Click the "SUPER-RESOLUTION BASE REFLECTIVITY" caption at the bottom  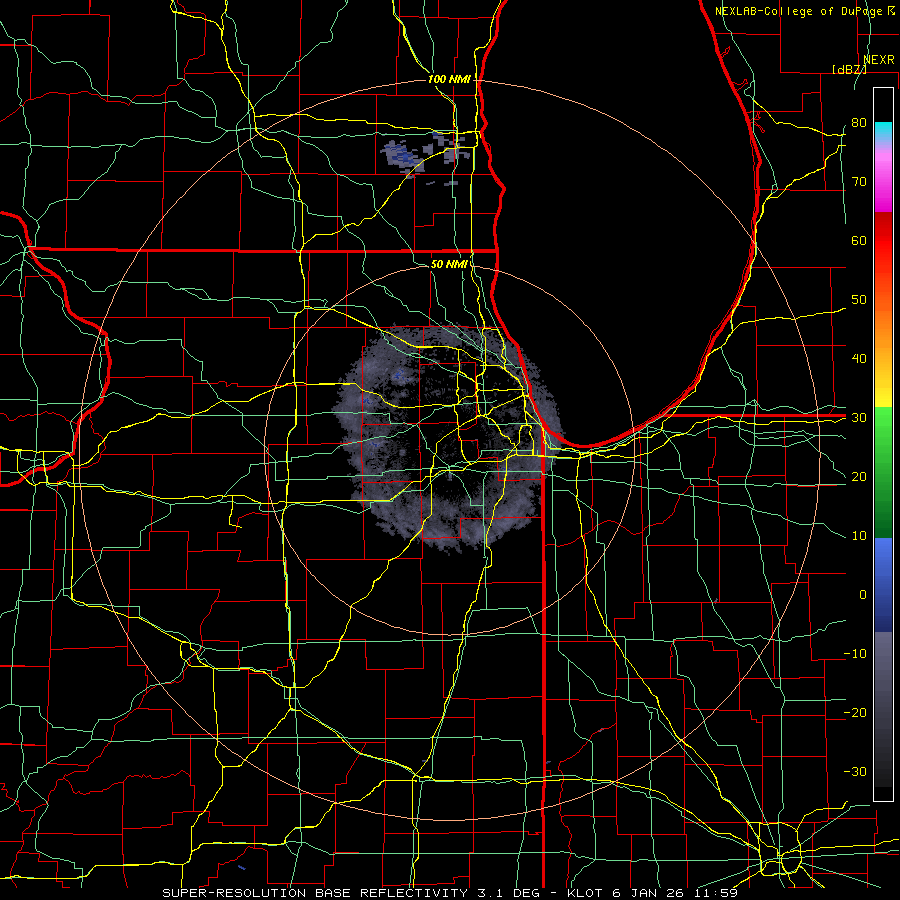315,893
